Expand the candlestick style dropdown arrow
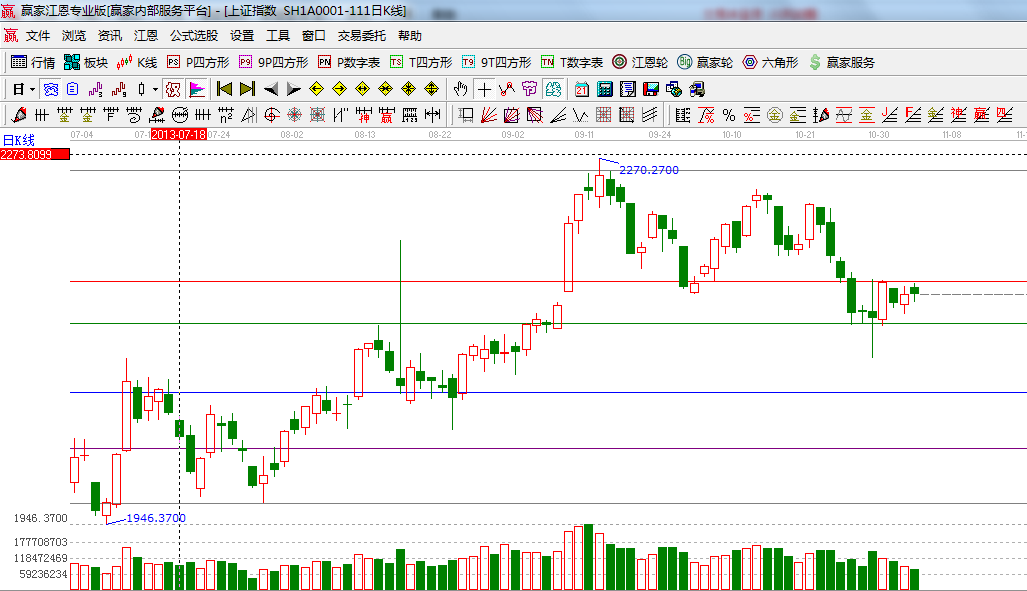Viewport: 1027px width, 591px height. [154, 89]
